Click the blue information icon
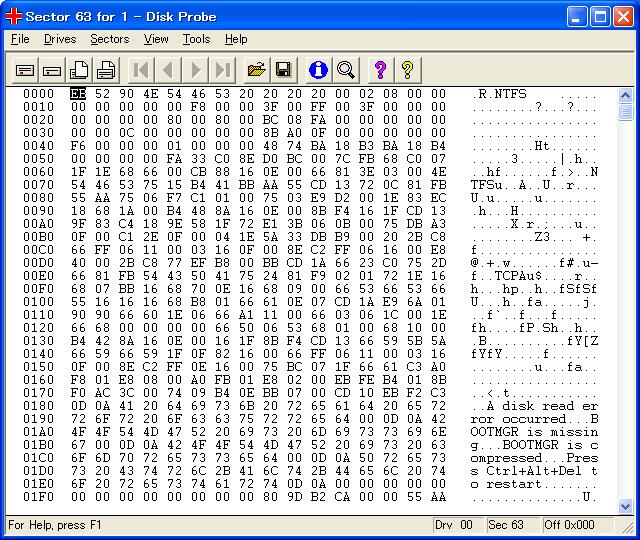Viewport: 640px width, 540px height. pyautogui.click(x=318, y=70)
